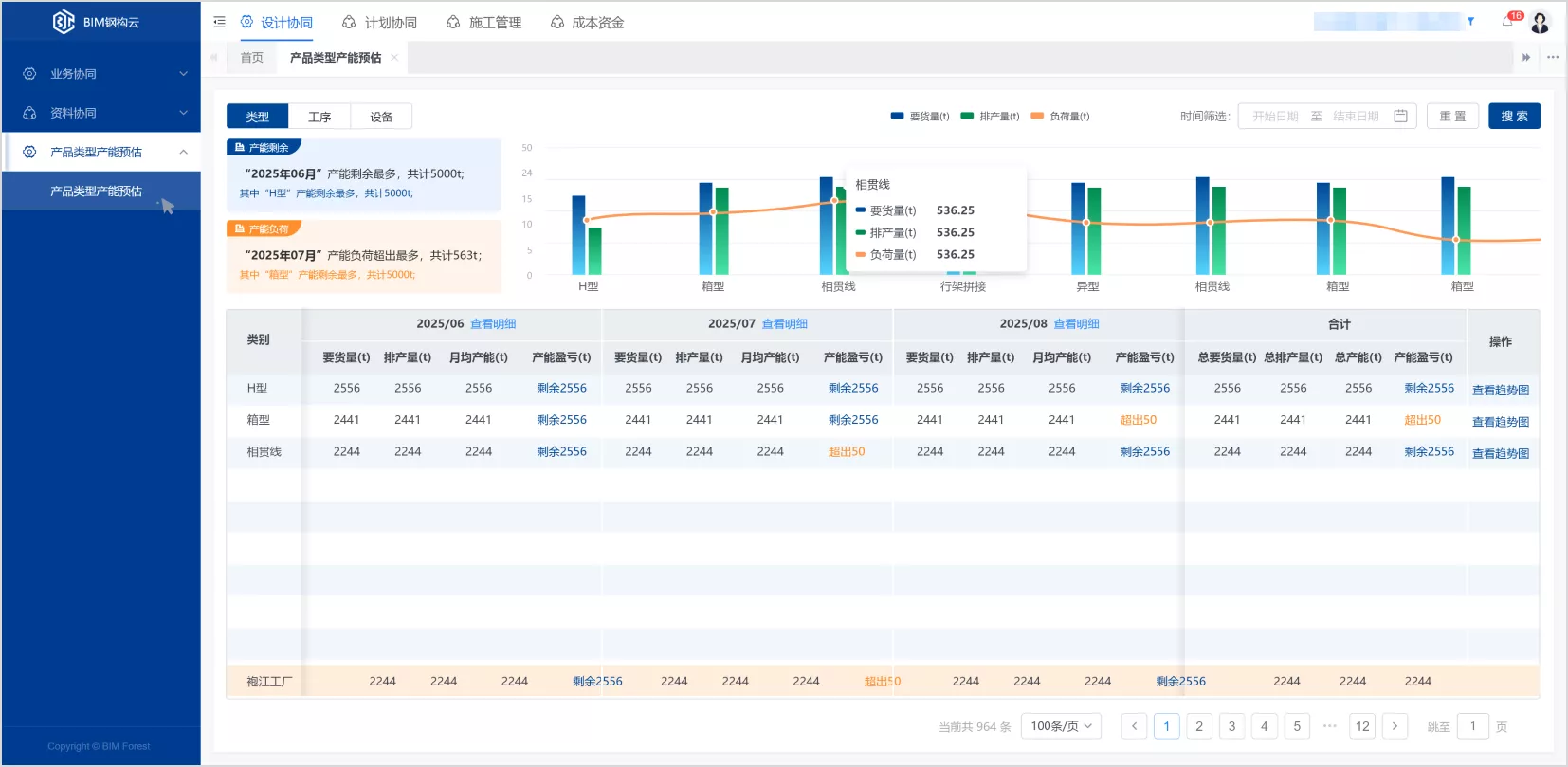Open the tab bar more-options ellipsis icon

[1553, 57]
